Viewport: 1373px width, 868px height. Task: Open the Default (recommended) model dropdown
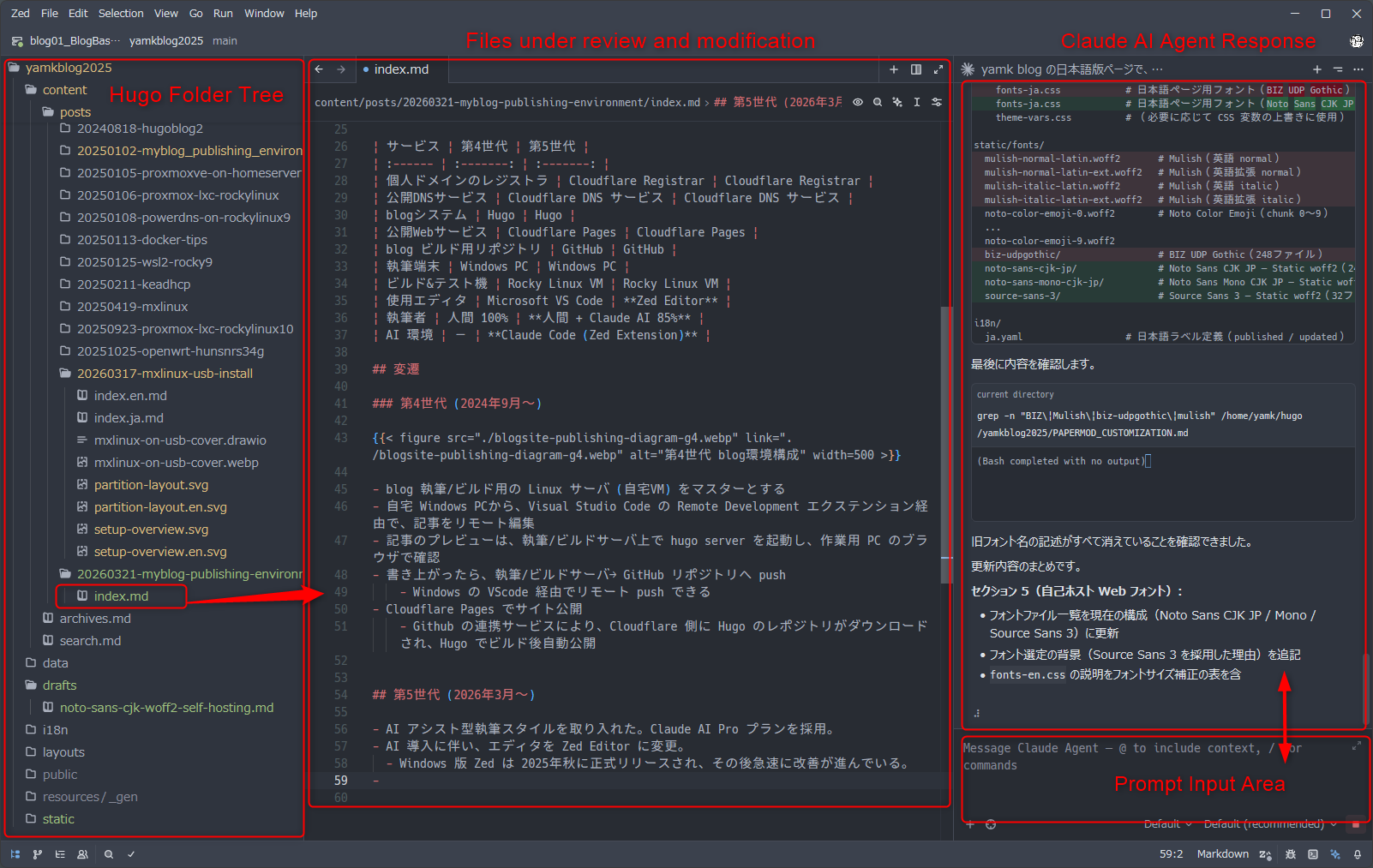(1269, 824)
